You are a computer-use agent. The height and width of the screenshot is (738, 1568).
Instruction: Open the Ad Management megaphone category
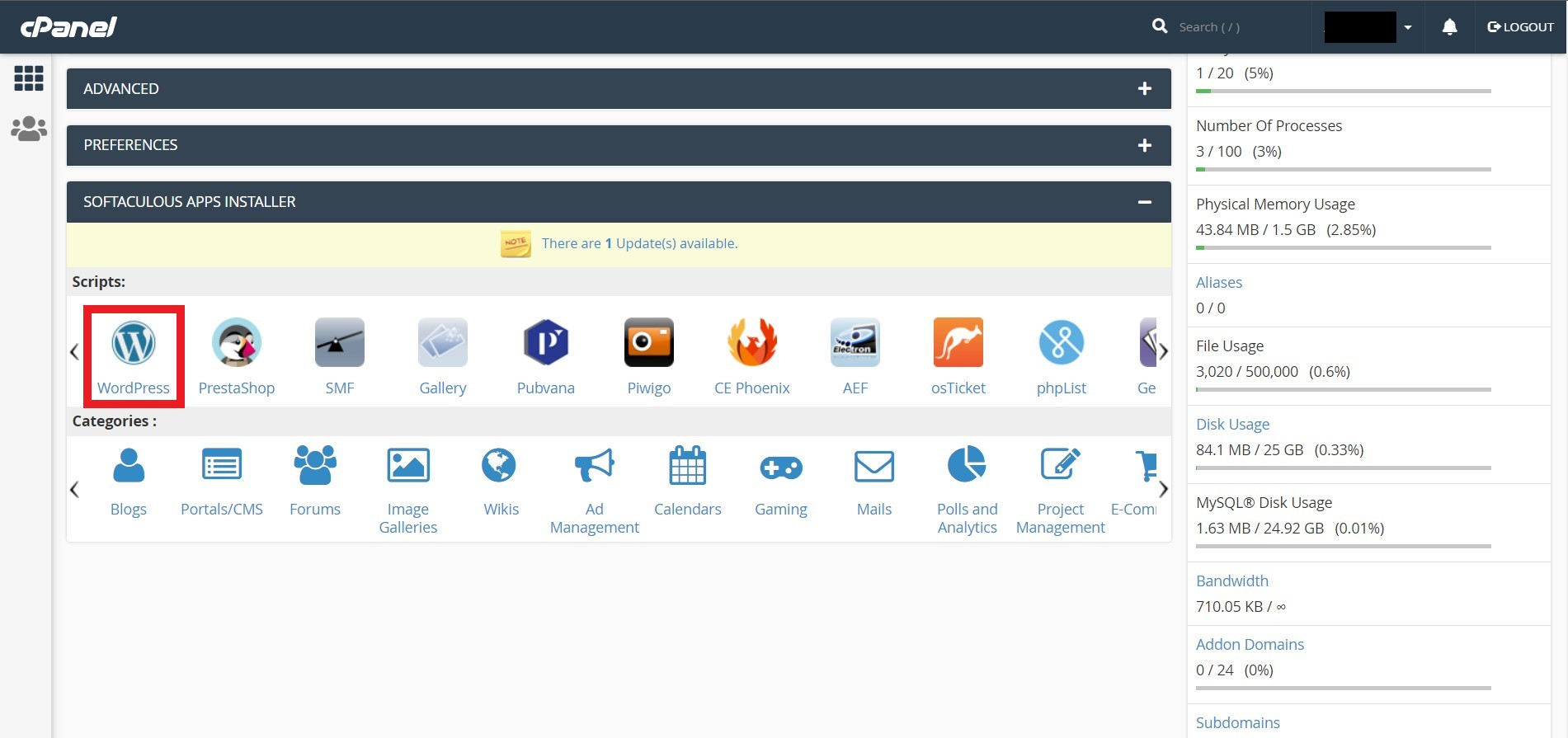tap(595, 466)
